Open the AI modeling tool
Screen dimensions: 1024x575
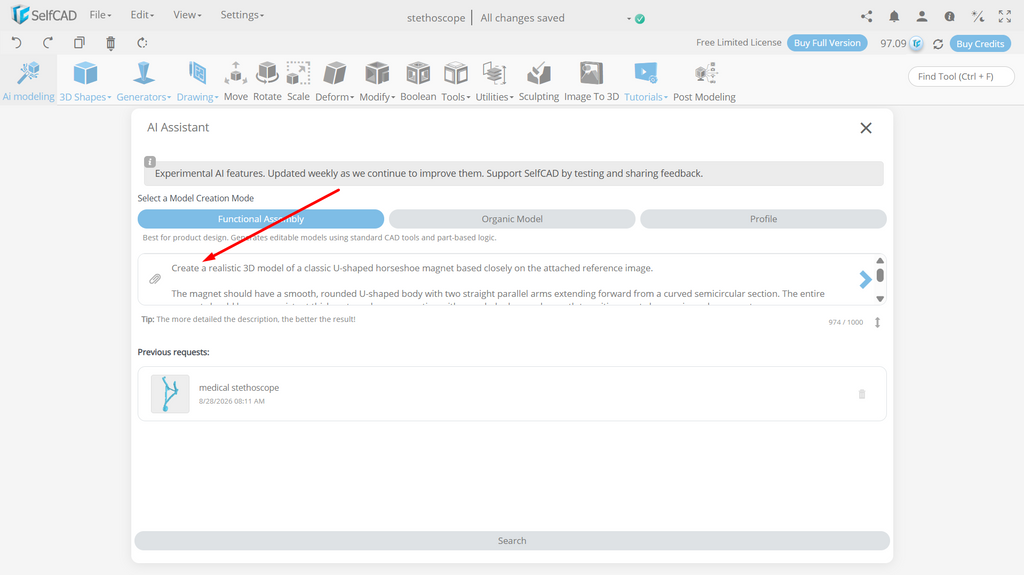pyautogui.click(x=28, y=81)
